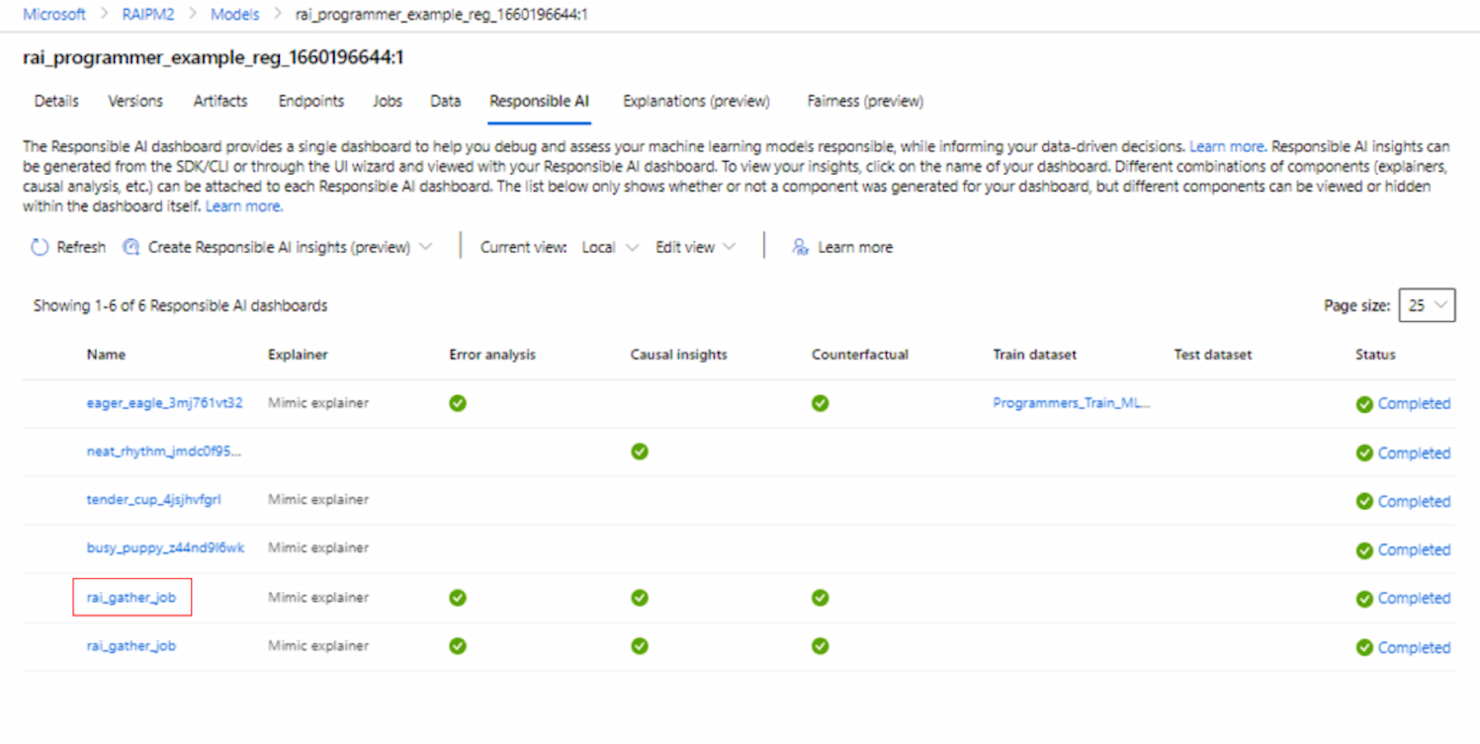Screen dimensions: 1480x744
Task: Click the Refresh icon
Action: pos(38,246)
